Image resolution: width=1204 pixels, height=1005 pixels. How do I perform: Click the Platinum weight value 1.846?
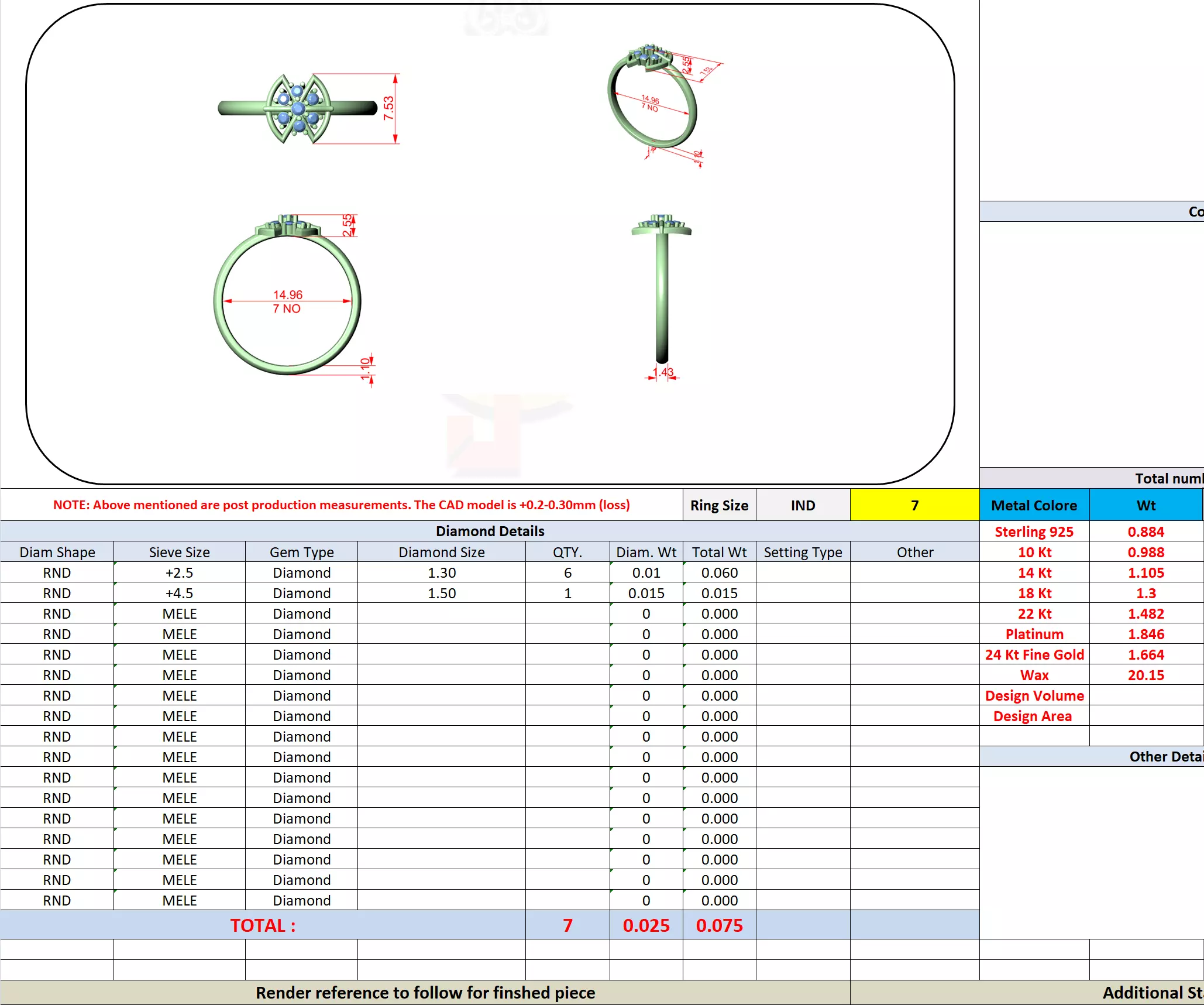tap(1145, 634)
